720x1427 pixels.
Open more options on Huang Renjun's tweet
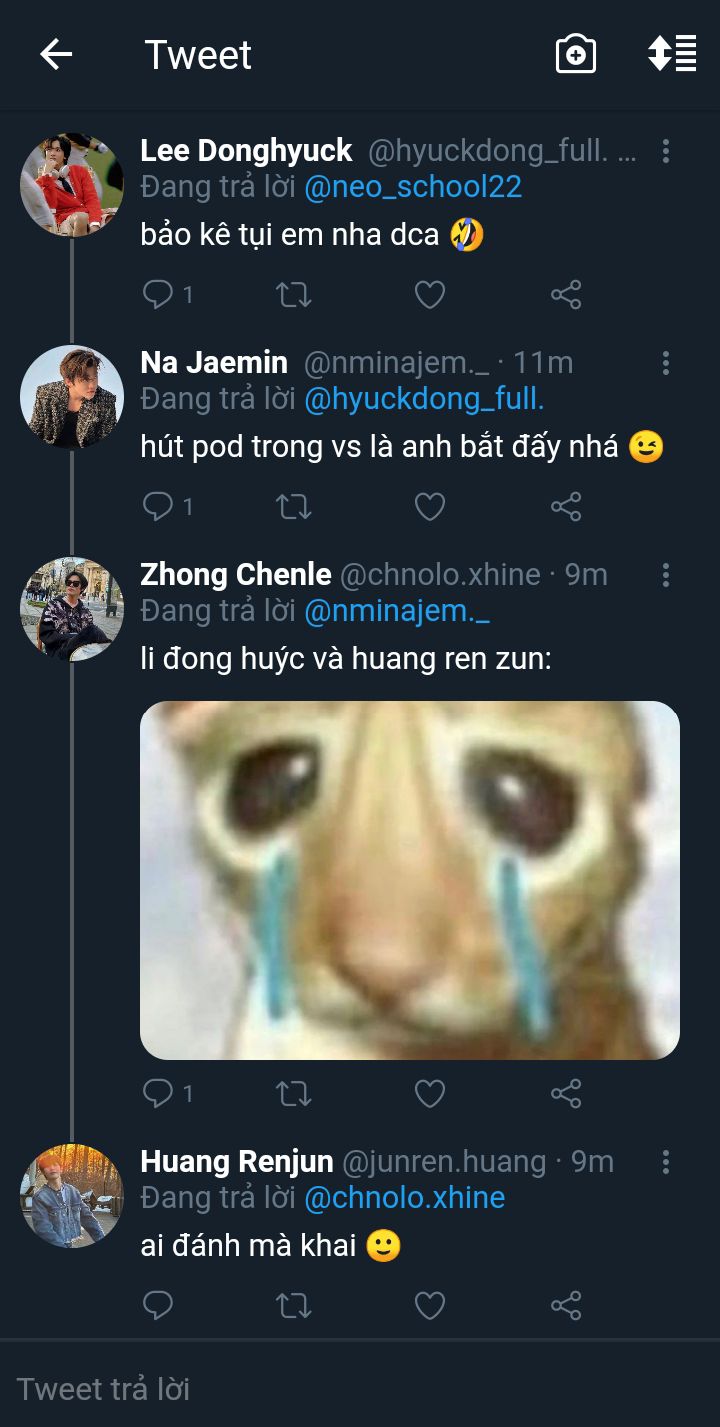[666, 1162]
